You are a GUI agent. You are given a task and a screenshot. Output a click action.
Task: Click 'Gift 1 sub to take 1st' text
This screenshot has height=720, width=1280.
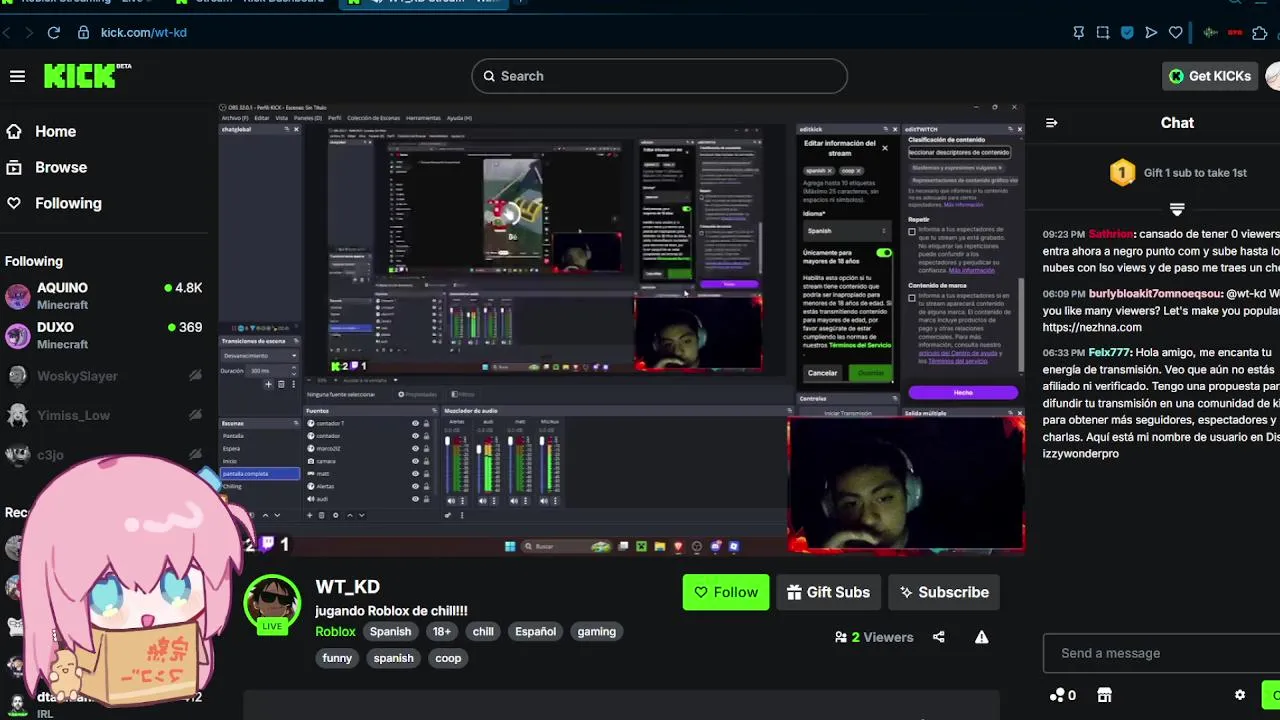pyautogui.click(x=1195, y=173)
